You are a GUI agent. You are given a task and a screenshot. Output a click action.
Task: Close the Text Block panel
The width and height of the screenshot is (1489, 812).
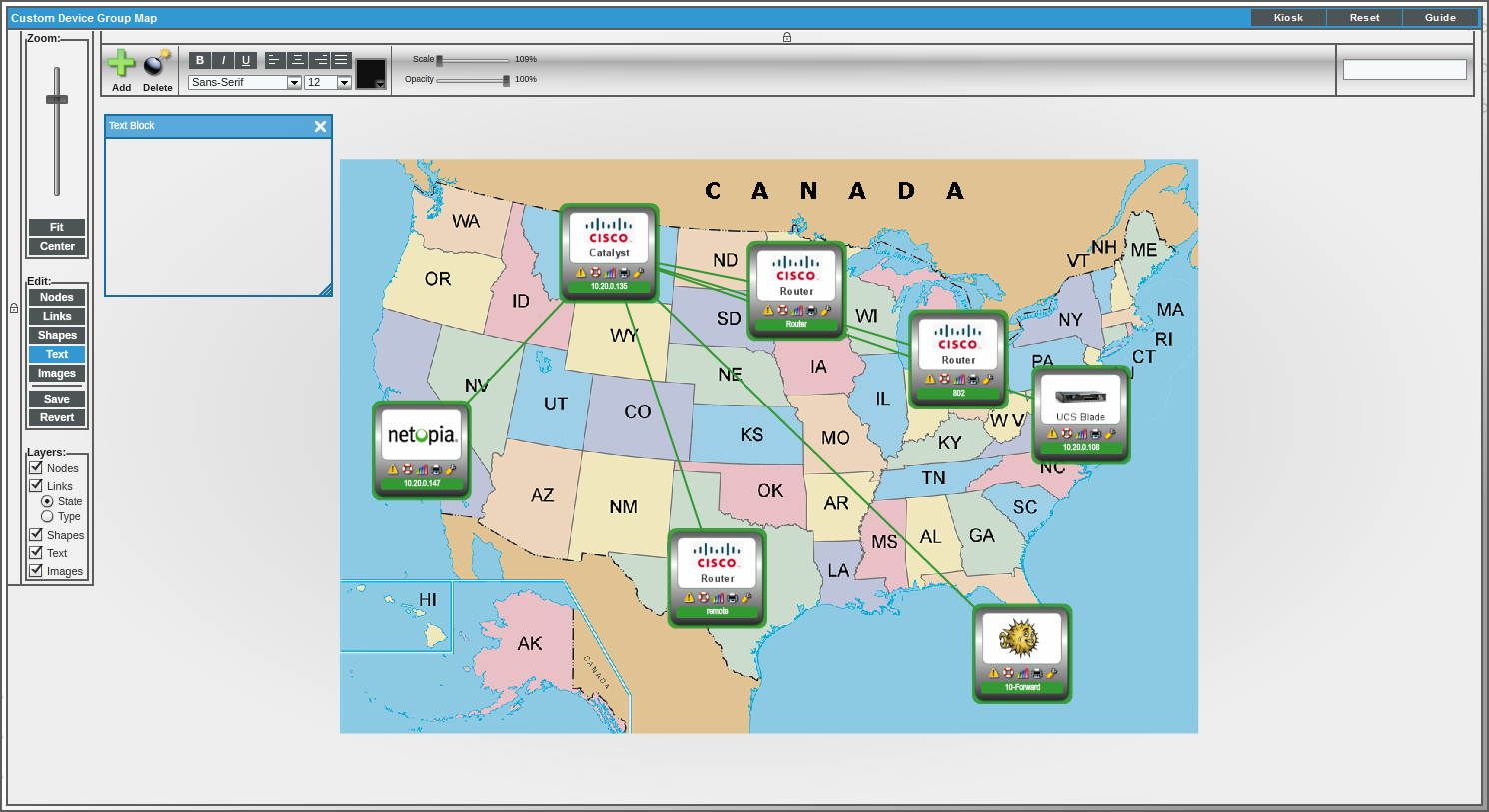pyautogui.click(x=320, y=126)
